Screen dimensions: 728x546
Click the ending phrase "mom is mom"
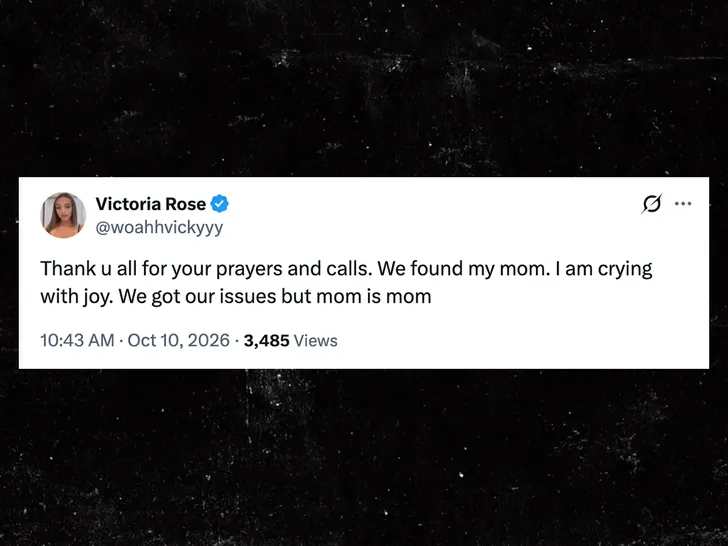point(374,297)
